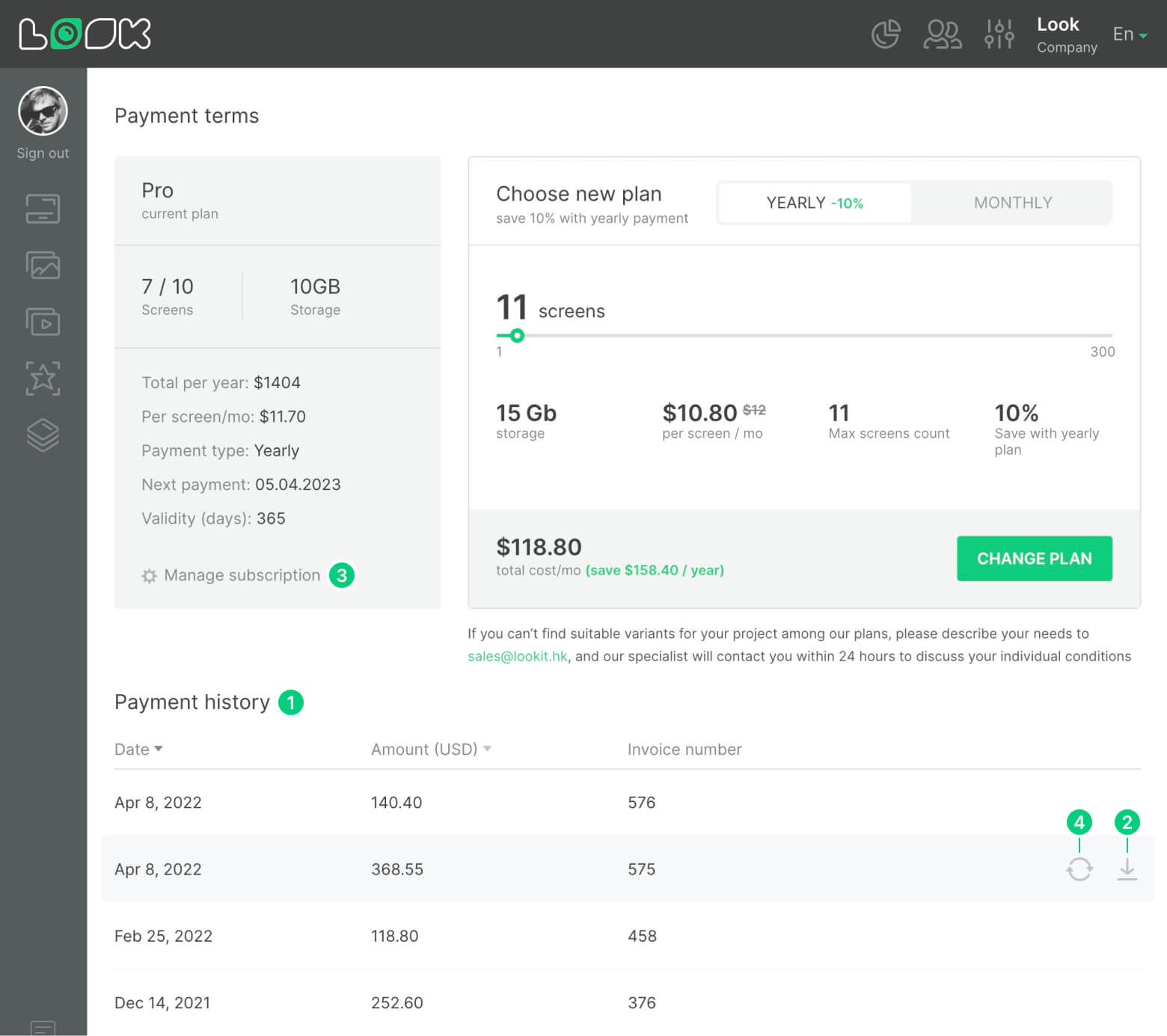Open the image content library icon

pyautogui.click(x=43, y=266)
